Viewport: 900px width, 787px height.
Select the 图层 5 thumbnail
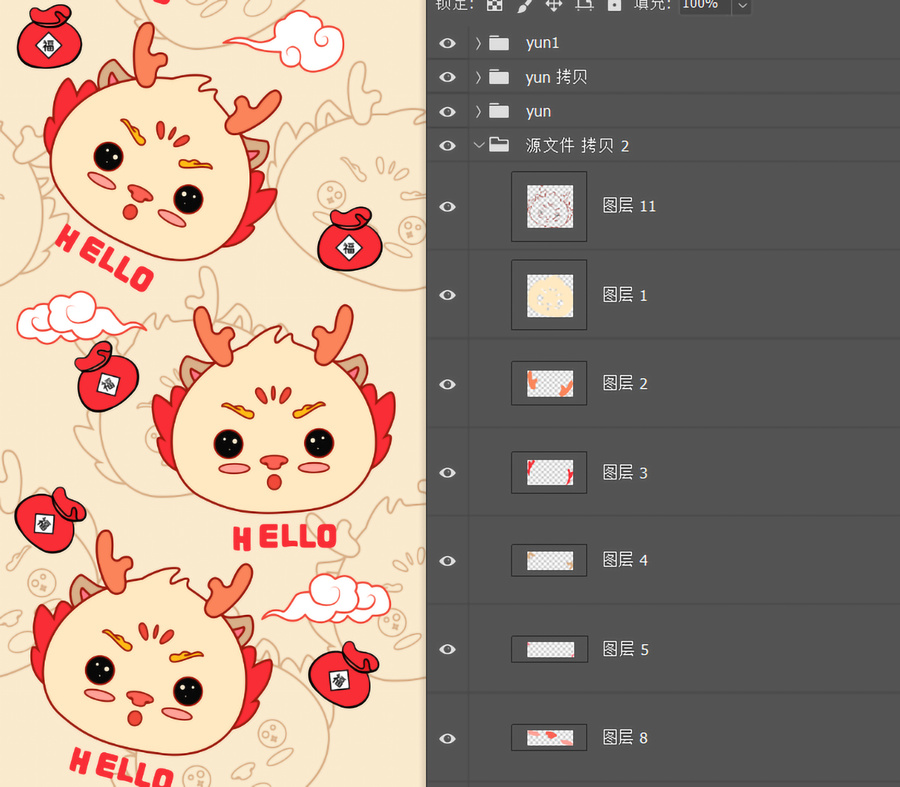(x=549, y=649)
